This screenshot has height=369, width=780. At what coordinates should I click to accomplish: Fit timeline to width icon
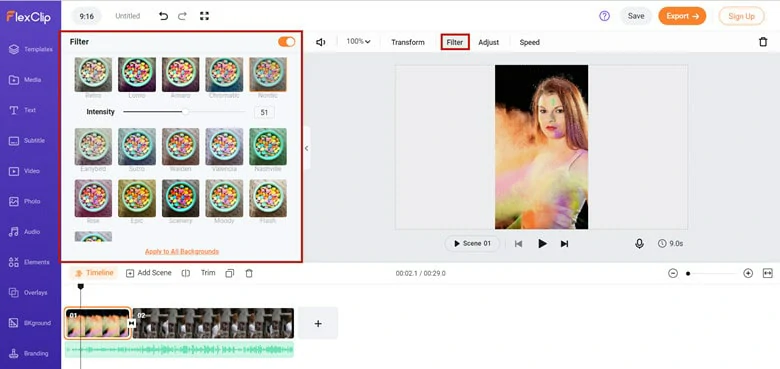click(x=768, y=273)
